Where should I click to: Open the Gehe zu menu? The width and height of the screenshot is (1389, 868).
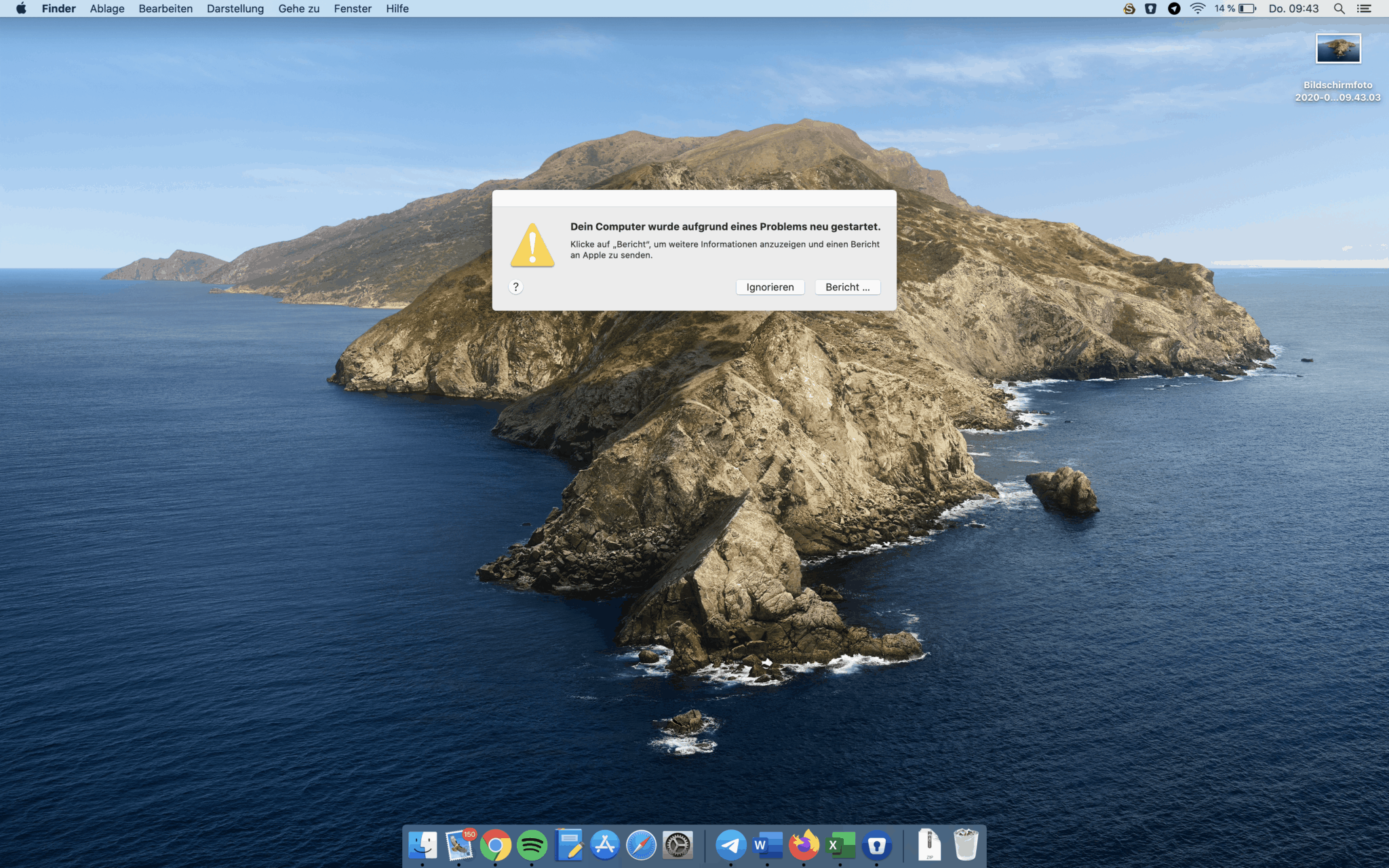298,9
